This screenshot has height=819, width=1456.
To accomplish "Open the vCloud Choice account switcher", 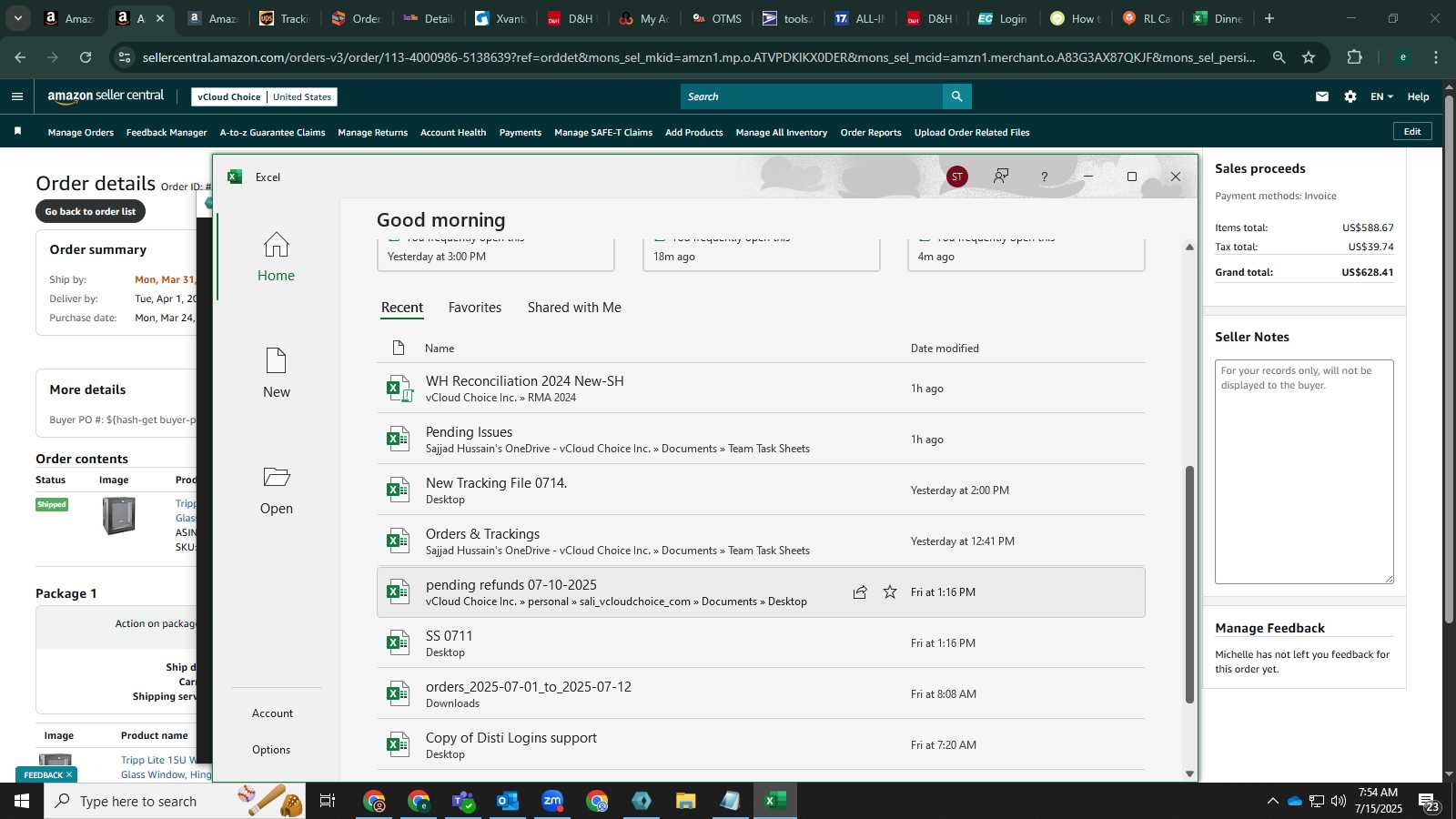I will tap(265, 96).
